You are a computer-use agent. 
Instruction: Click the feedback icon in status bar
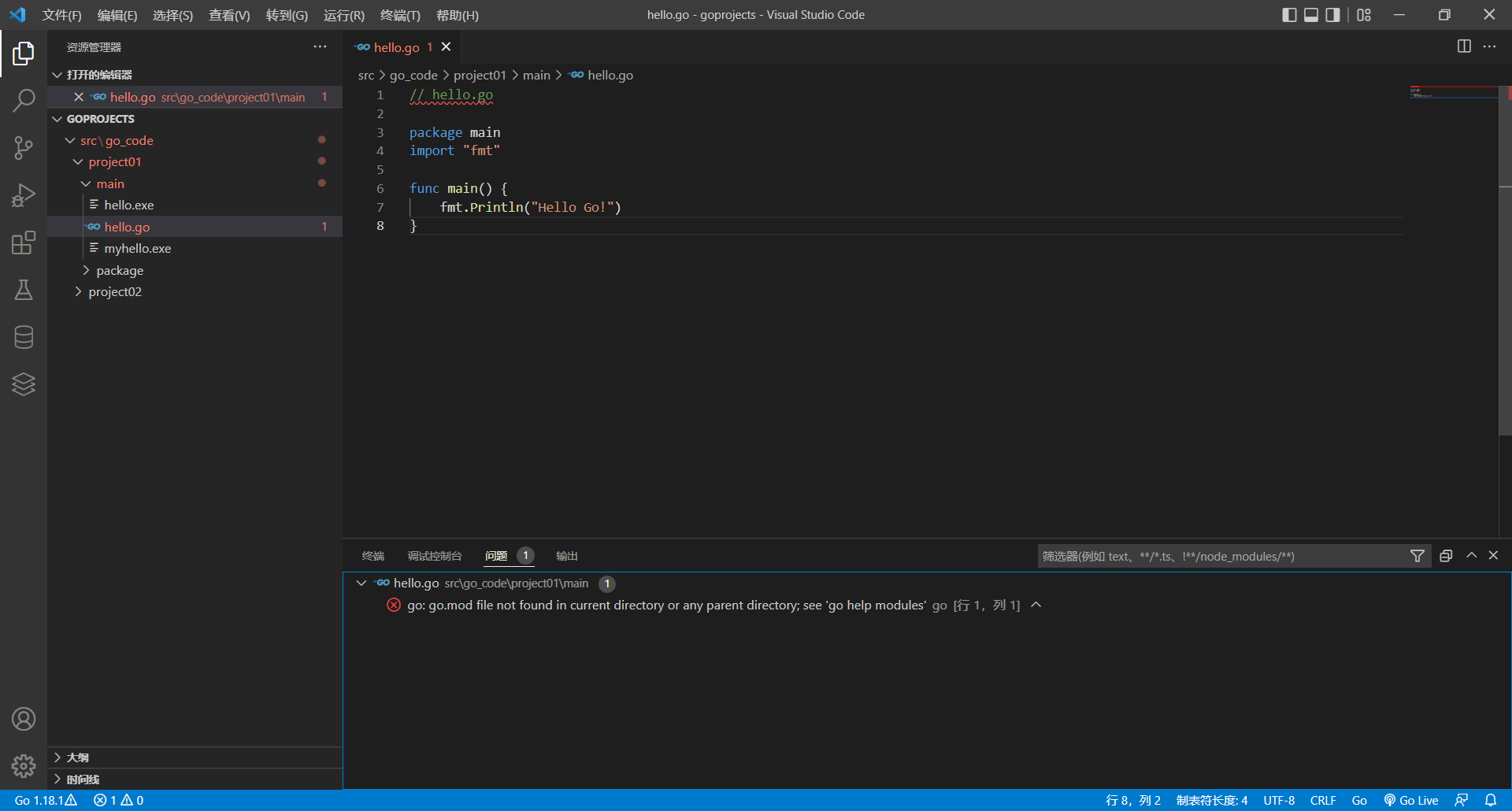(1462, 800)
